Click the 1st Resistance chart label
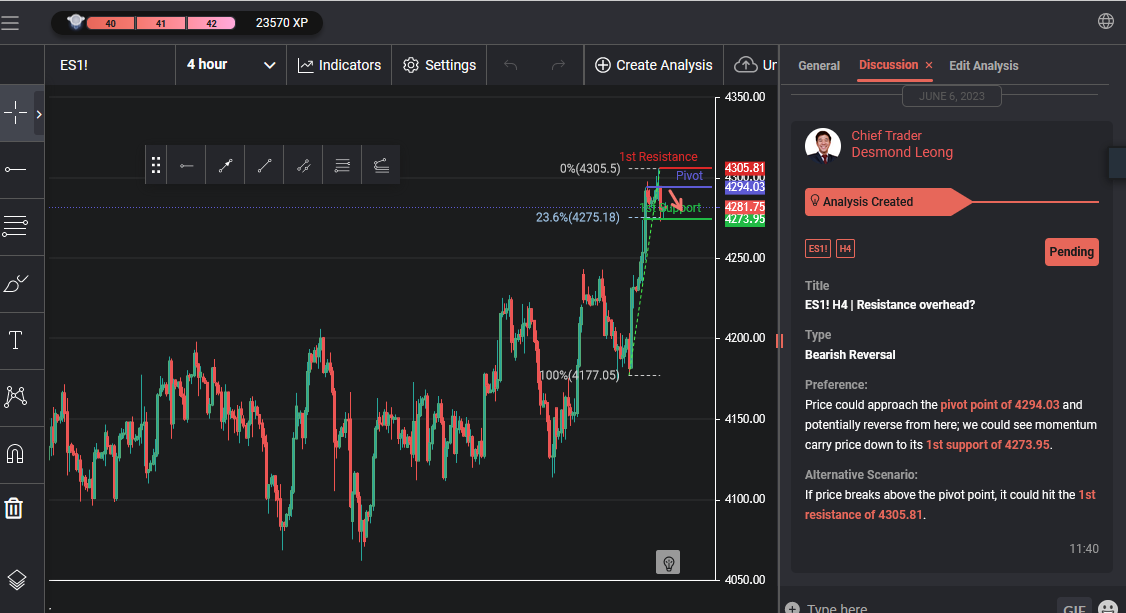The height and width of the screenshot is (613, 1126). (658, 156)
